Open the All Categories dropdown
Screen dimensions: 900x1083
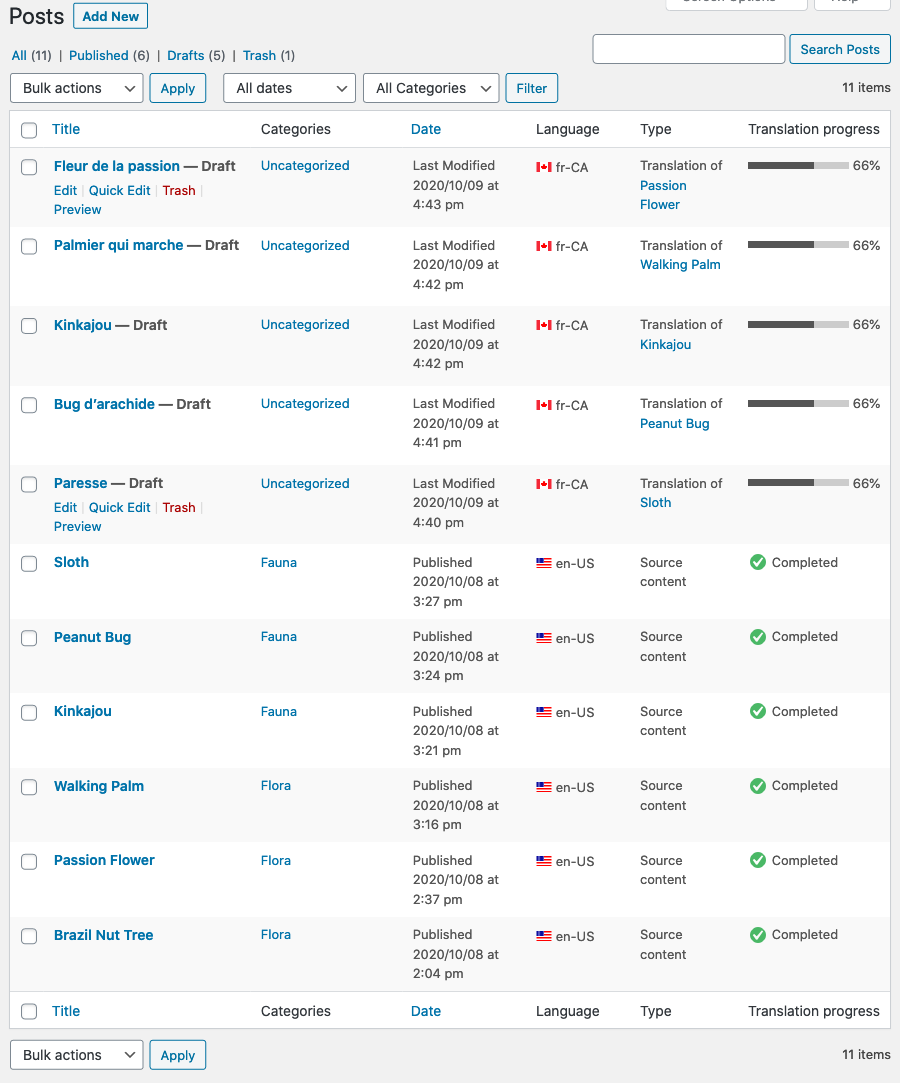click(431, 88)
